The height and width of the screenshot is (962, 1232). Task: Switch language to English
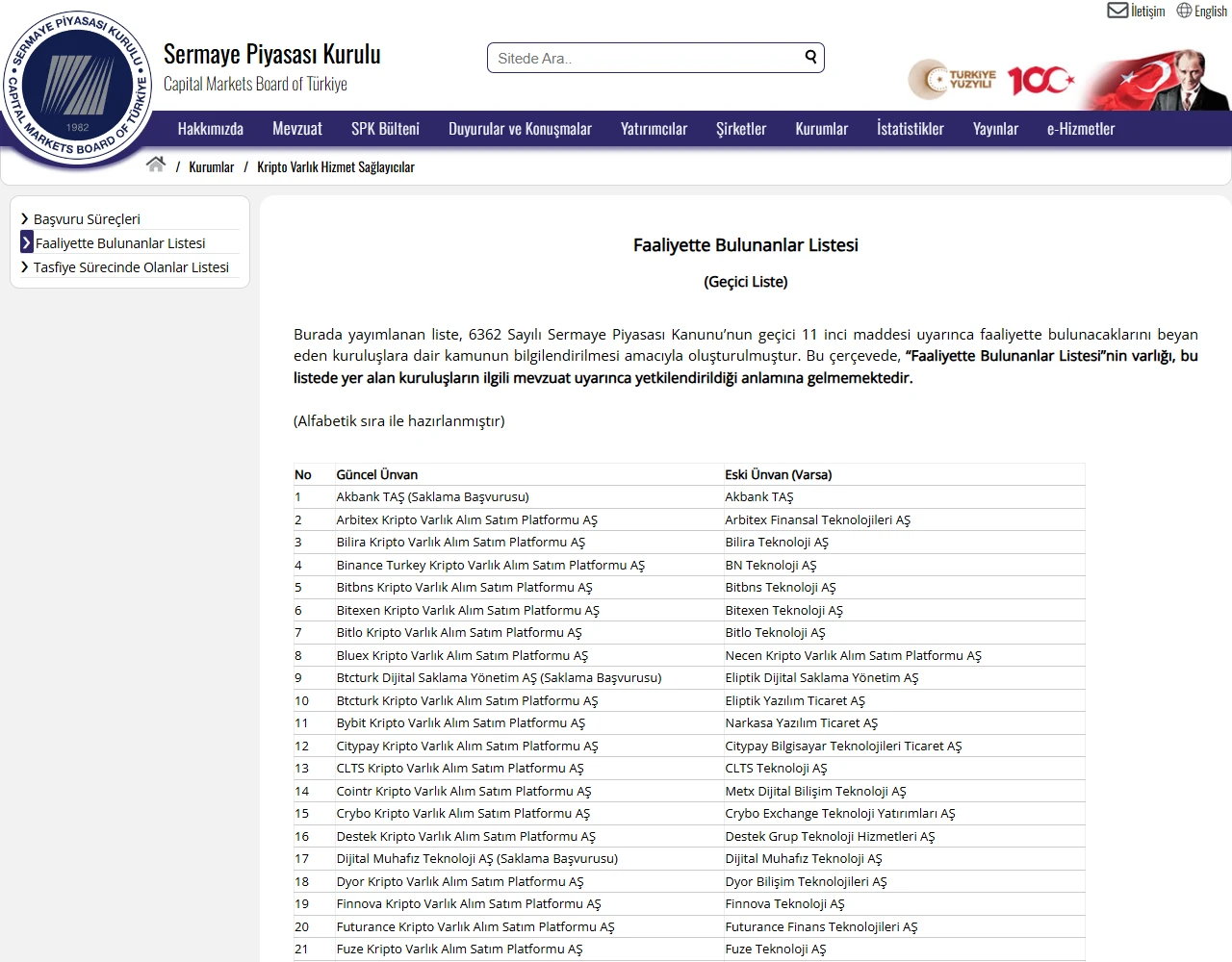[1211, 12]
